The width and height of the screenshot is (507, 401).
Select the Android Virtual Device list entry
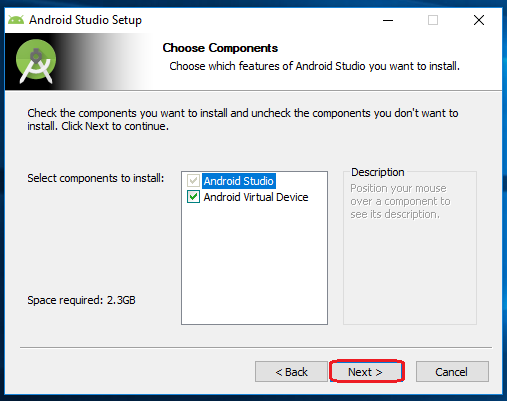point(256,197)
